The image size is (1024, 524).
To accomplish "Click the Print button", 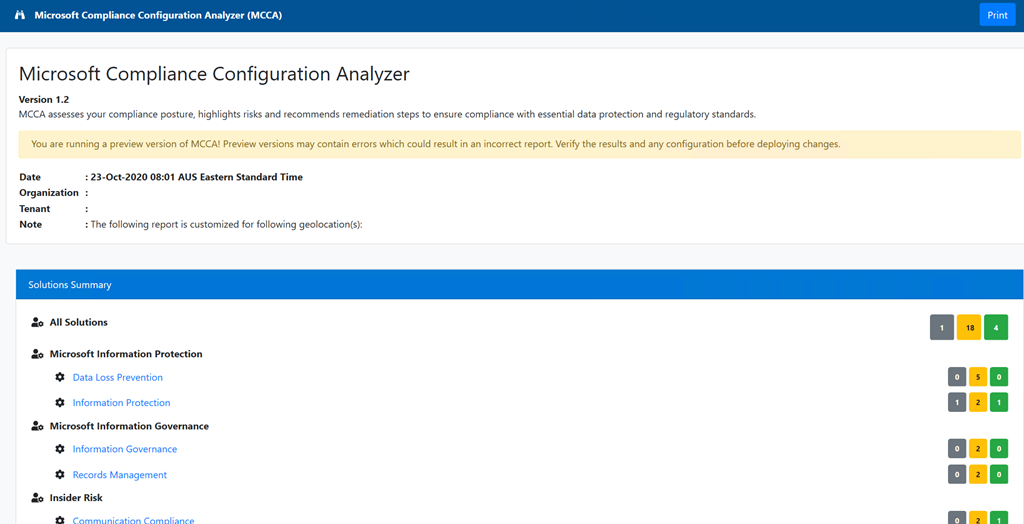I will [x=997, y=15].
